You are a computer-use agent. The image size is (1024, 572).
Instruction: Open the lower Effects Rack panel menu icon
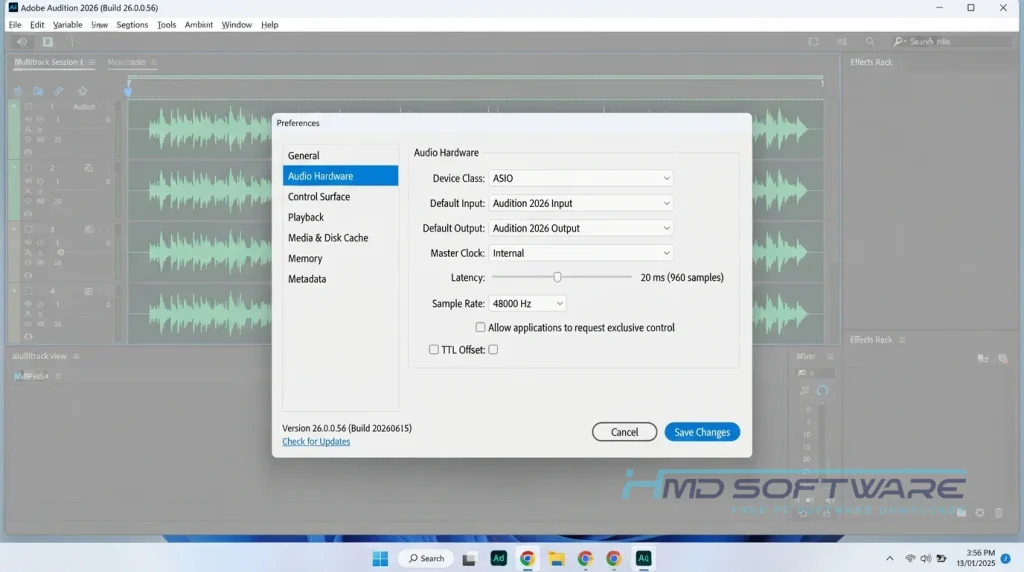[x=902, y=340]
